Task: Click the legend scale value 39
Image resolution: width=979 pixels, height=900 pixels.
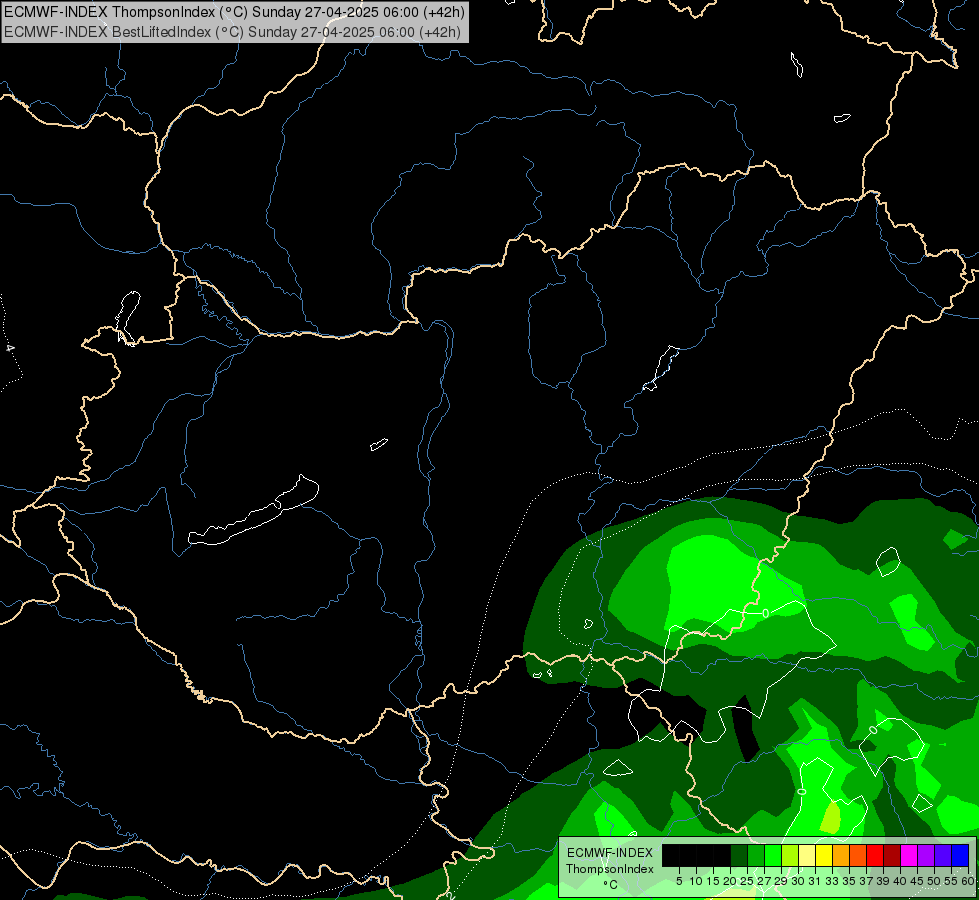Action: [883, 881]
